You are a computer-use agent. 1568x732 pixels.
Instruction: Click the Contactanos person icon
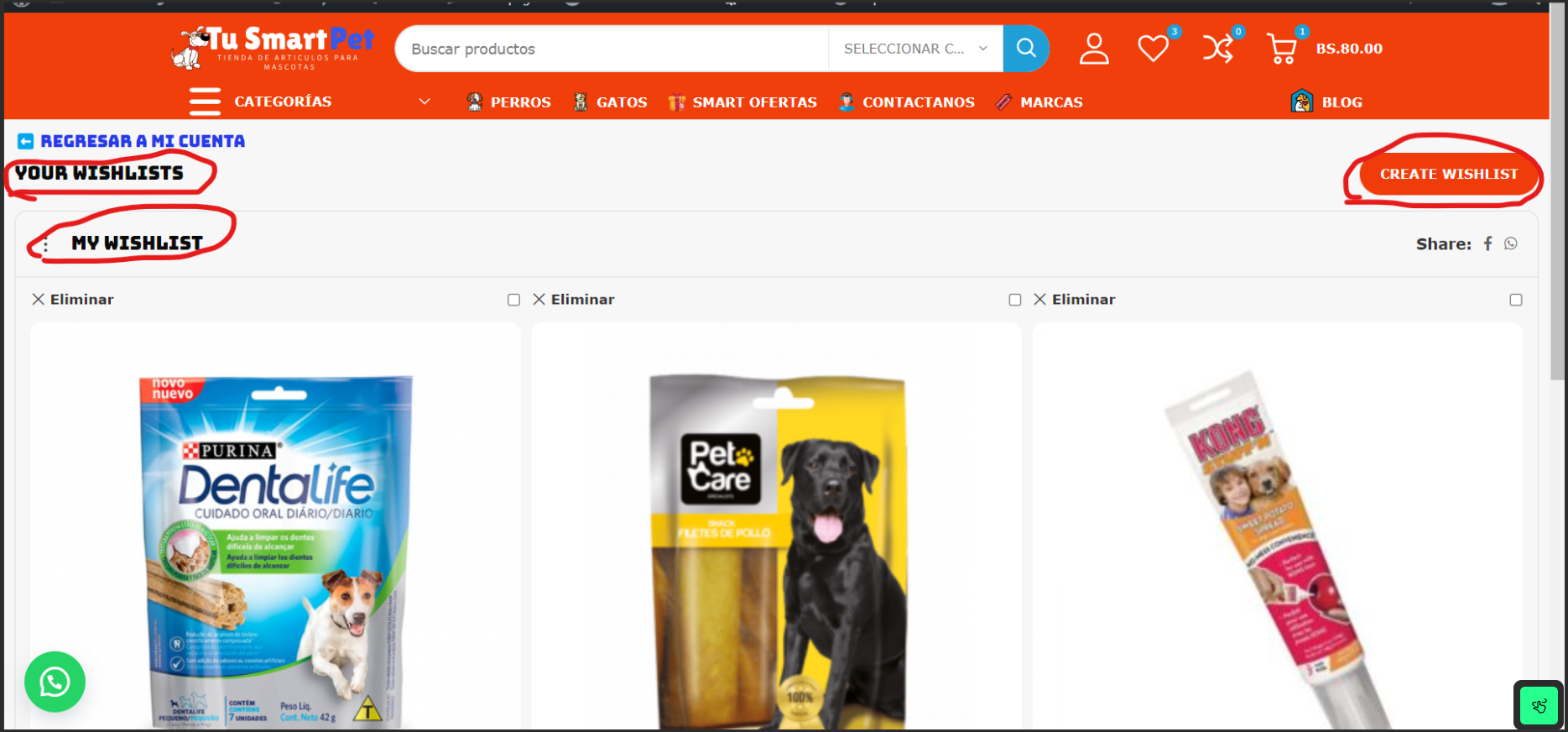(847, 102)
